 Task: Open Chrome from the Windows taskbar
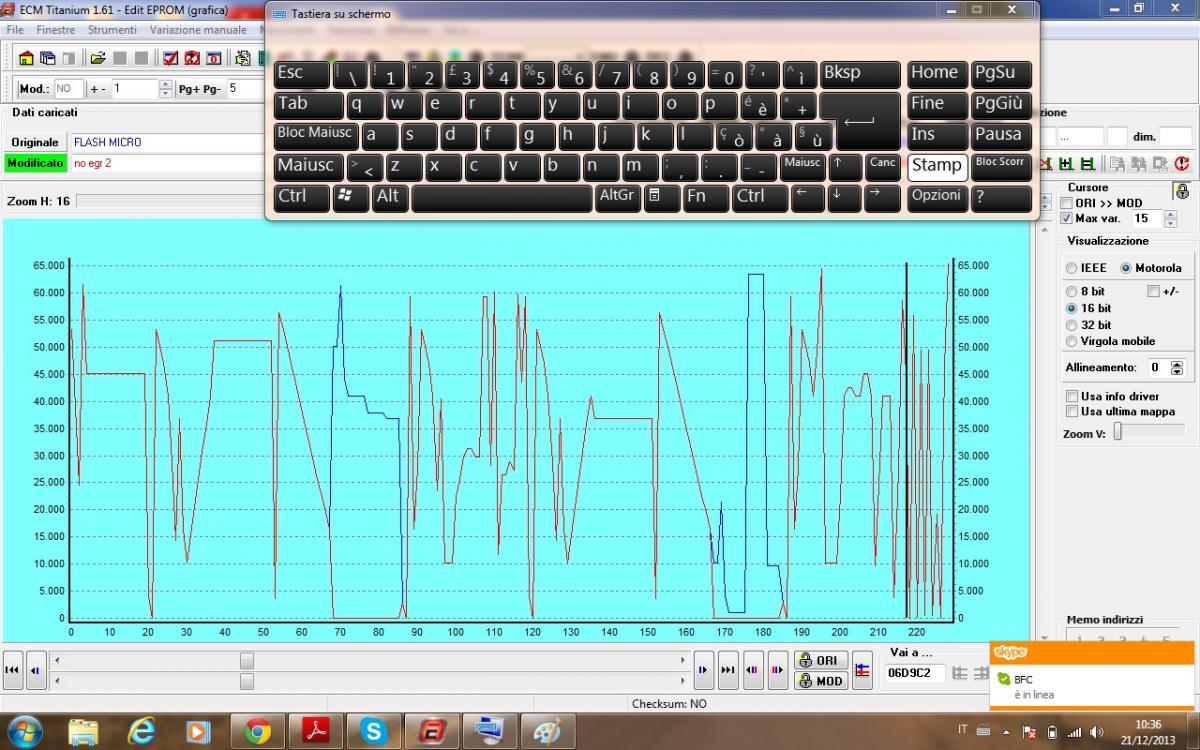click(x=256, y=731)
